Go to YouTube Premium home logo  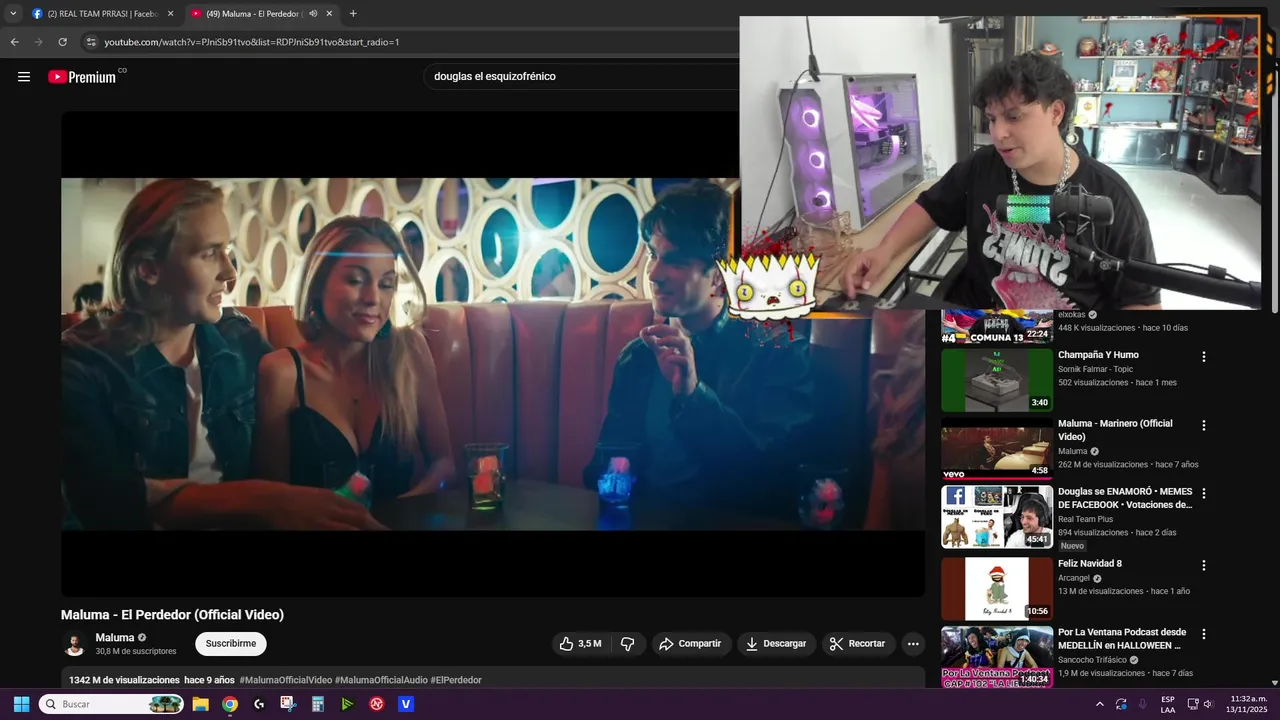click(x=82, y=77)
